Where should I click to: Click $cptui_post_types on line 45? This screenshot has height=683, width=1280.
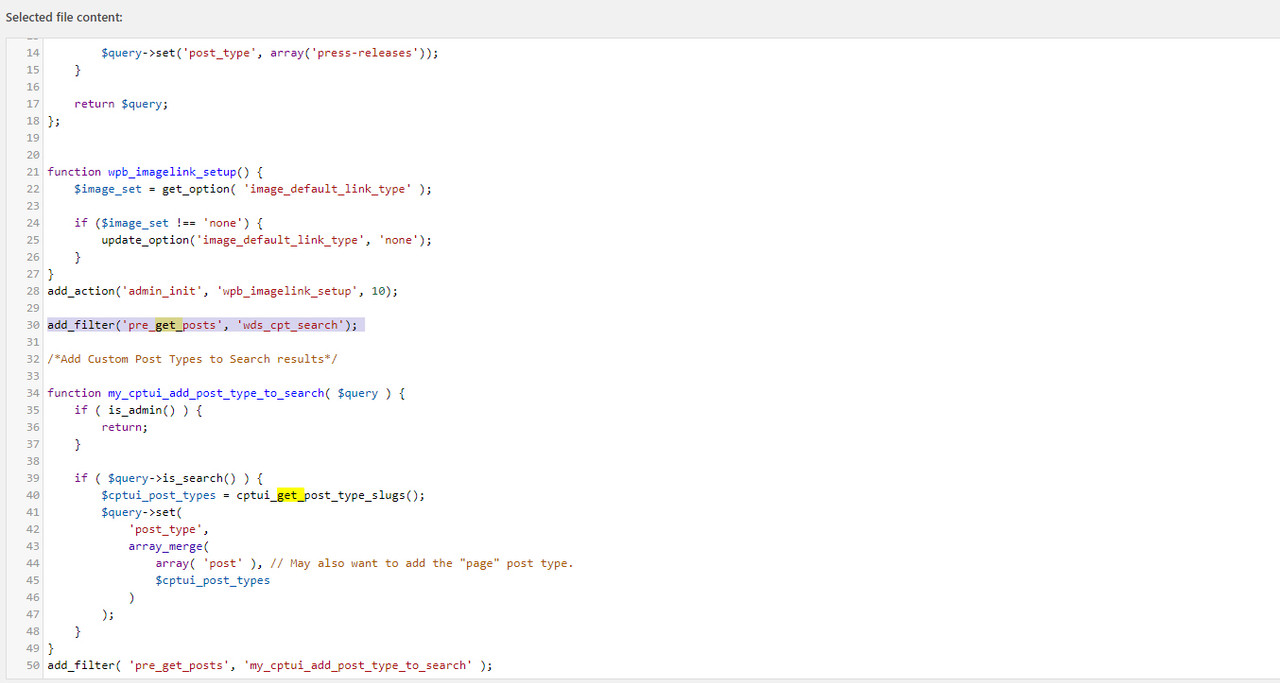point(212,580)
